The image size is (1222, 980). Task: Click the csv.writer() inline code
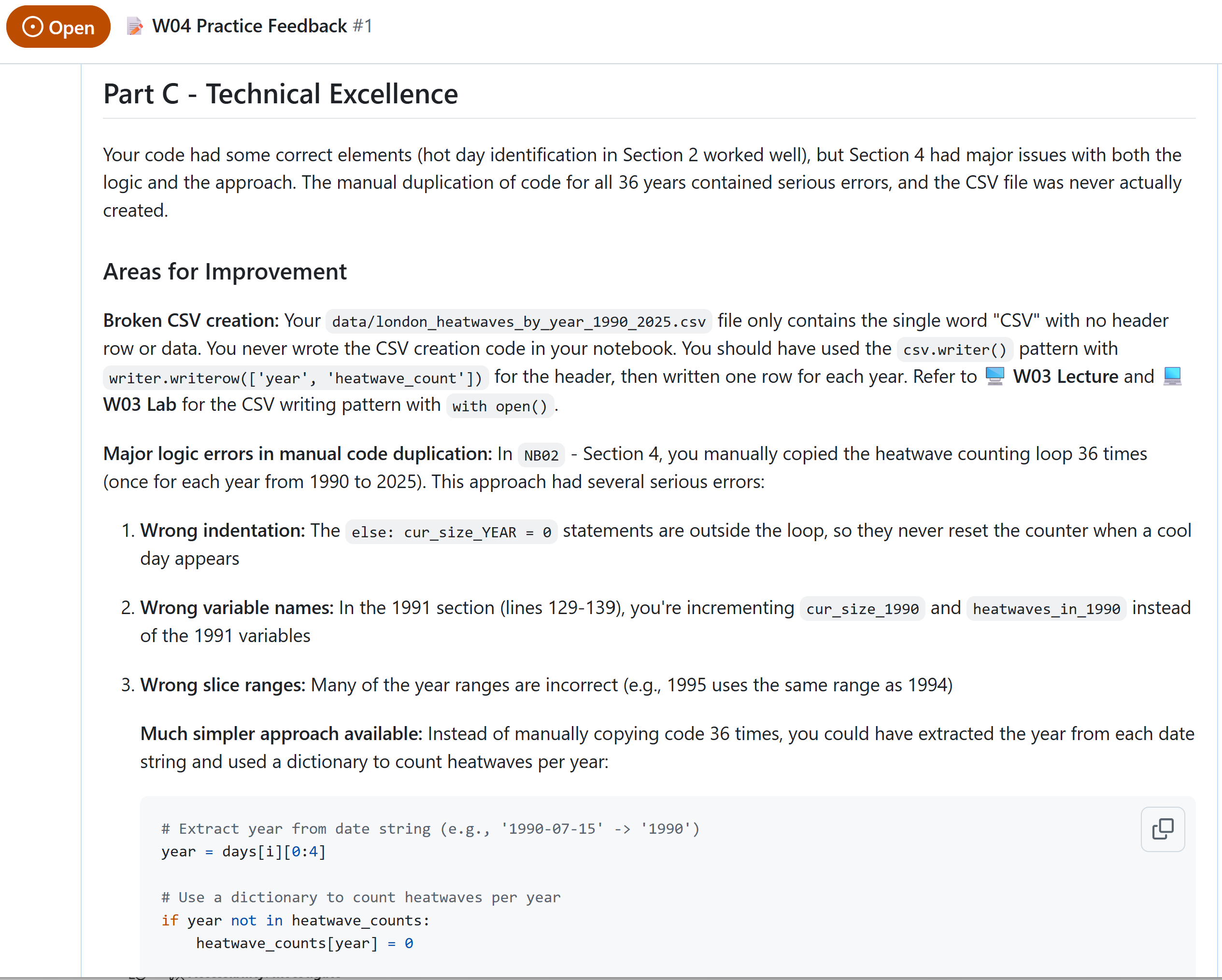(x=954, y=350)
